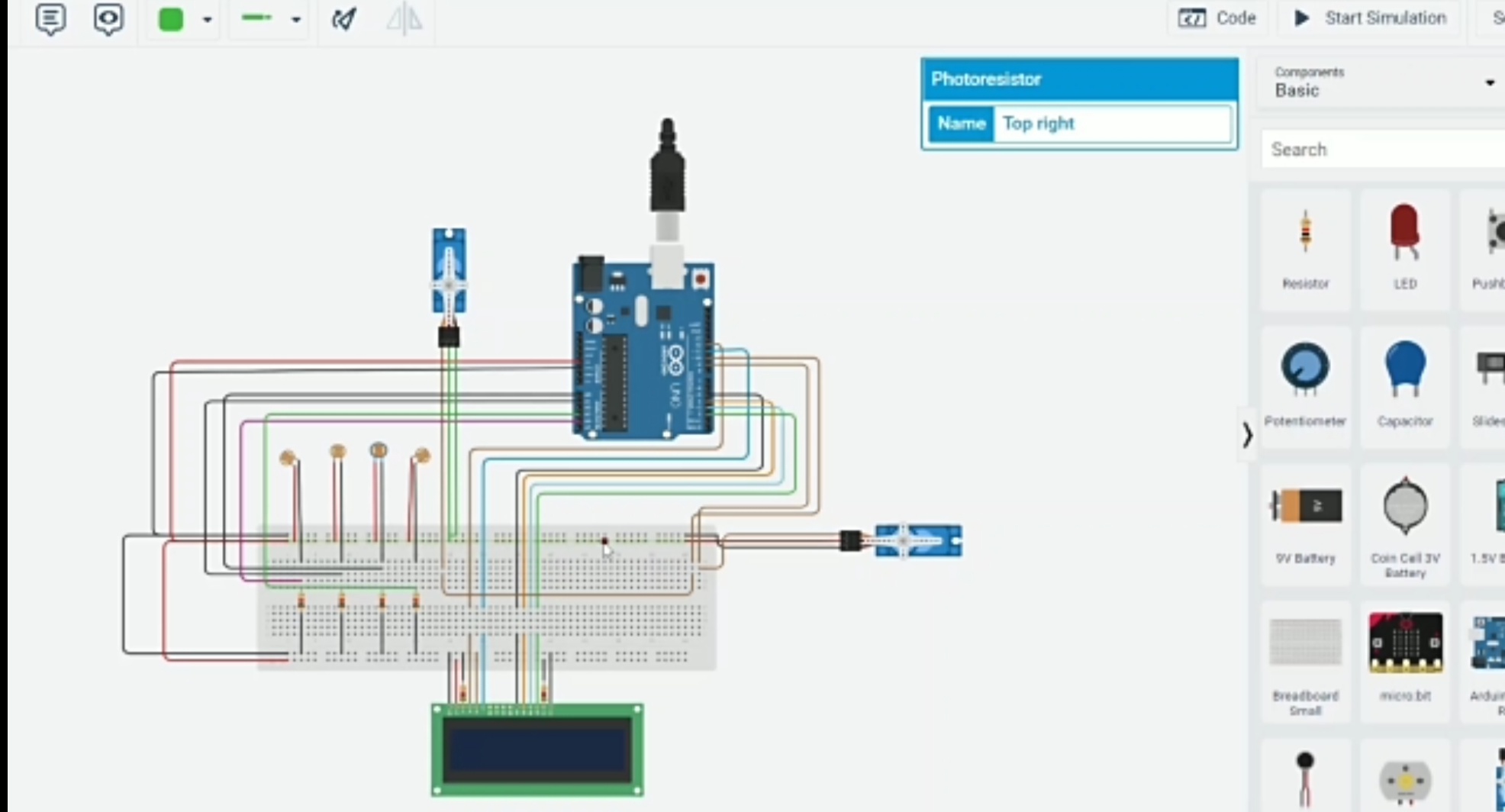Select the Breadboard Small component
Viewport: 1505px width, 812px height.
click(1305, 662)
